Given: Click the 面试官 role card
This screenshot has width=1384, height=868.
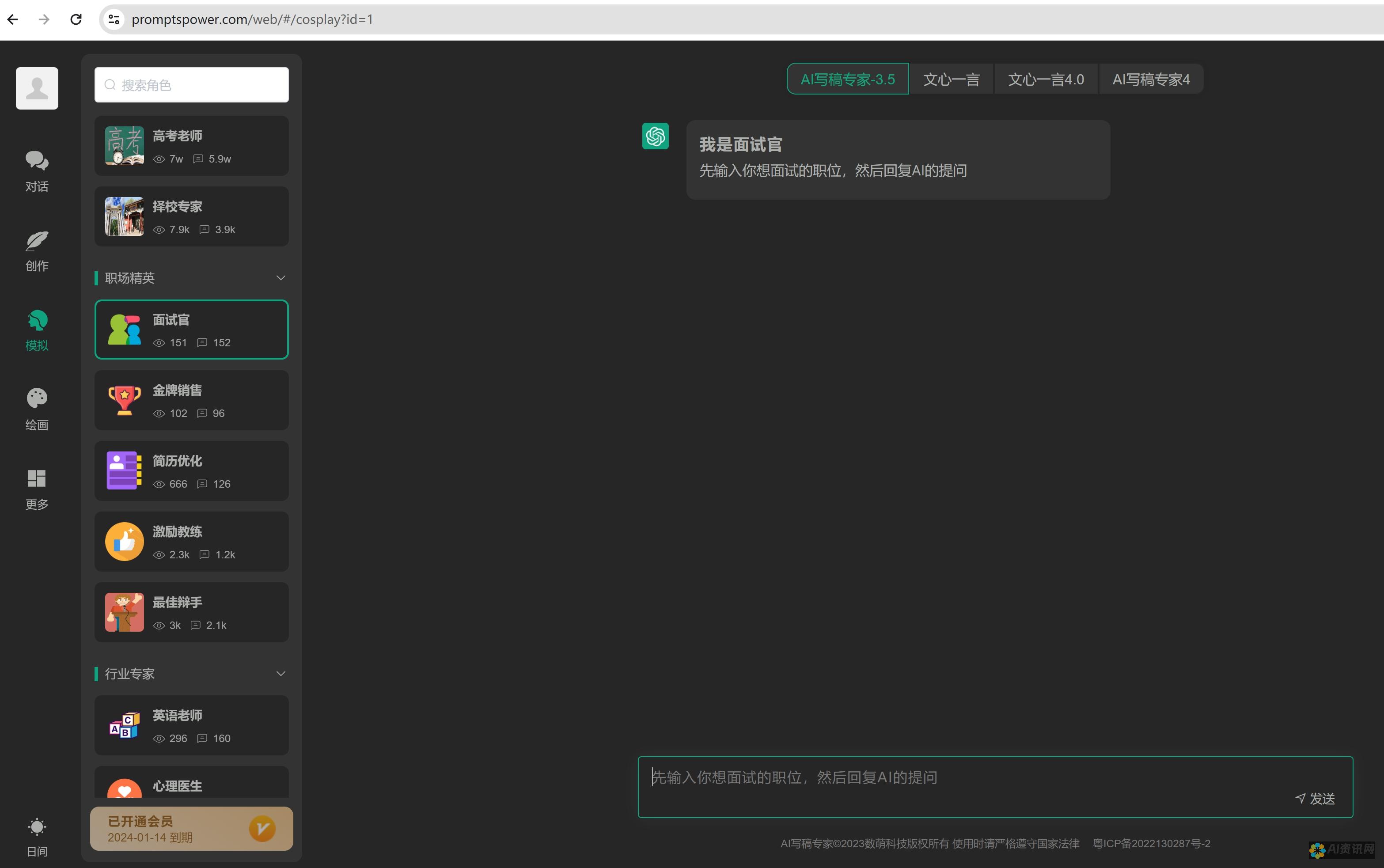Looking at the screenshot, I should point(192,329).
